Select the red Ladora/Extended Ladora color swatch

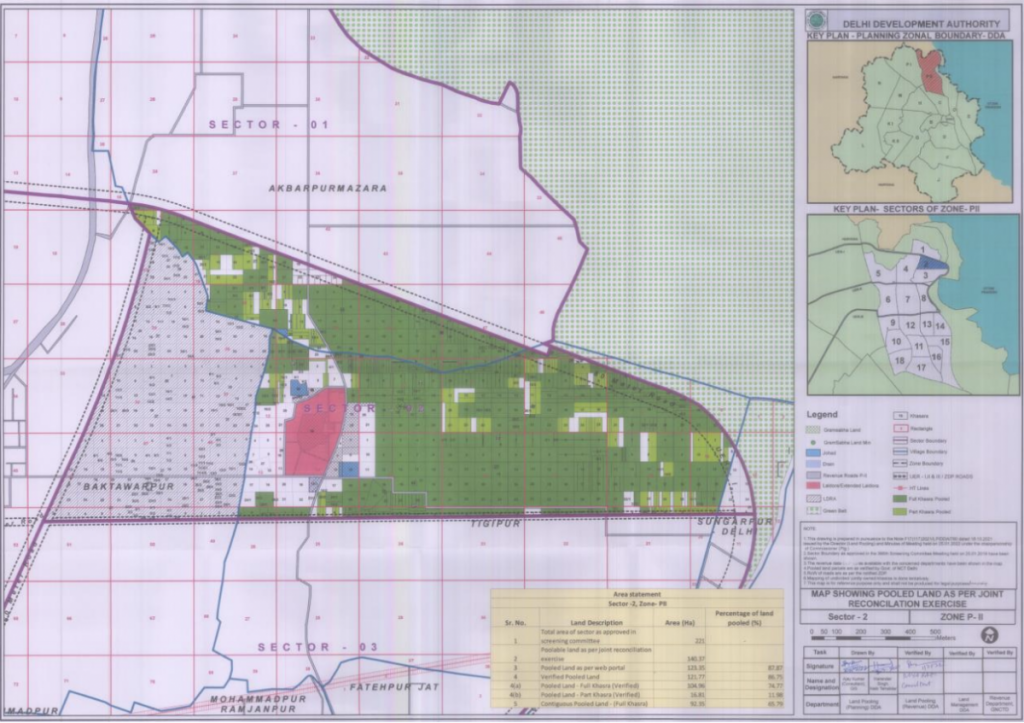tap(813, 485)
